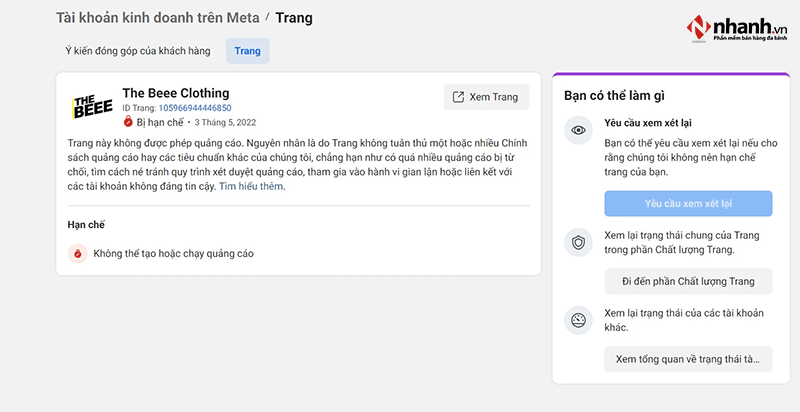Click the shield icon for Chất lượng Trang
This screenshot has width=800, height=412.
point(578,243)
